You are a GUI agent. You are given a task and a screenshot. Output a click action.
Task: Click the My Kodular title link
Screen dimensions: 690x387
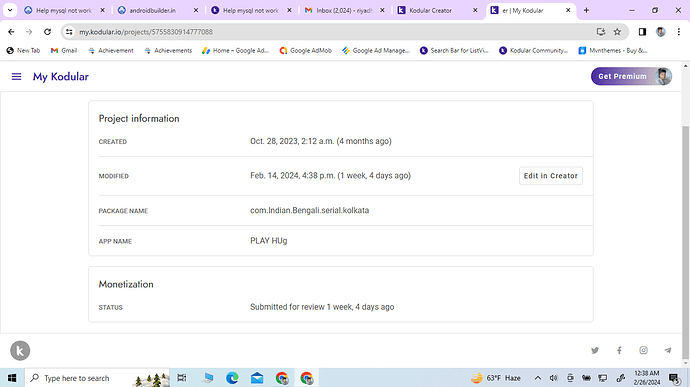[x=61, y=77]
